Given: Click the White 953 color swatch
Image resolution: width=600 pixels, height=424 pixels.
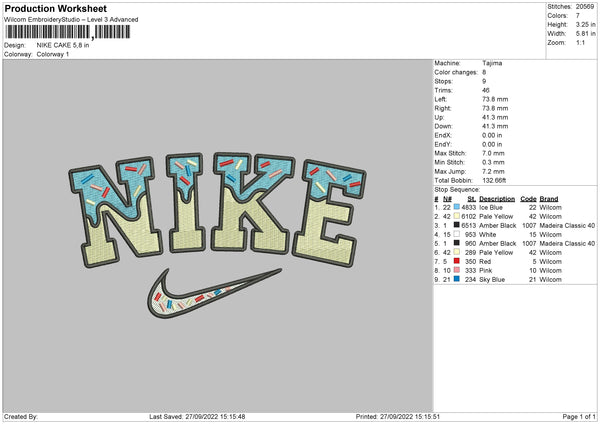Looking at the screenshot, I should [x=457, y=234].
